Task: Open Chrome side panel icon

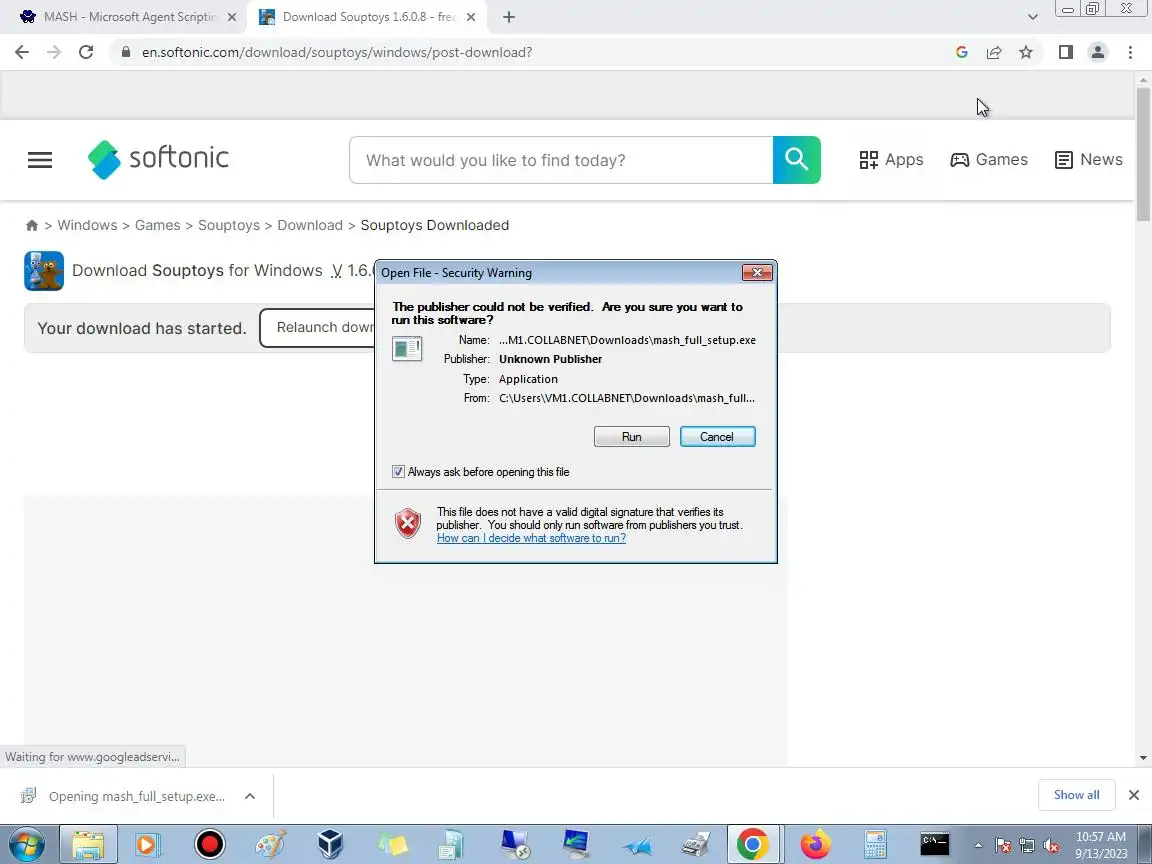Action: point(1065,52)
